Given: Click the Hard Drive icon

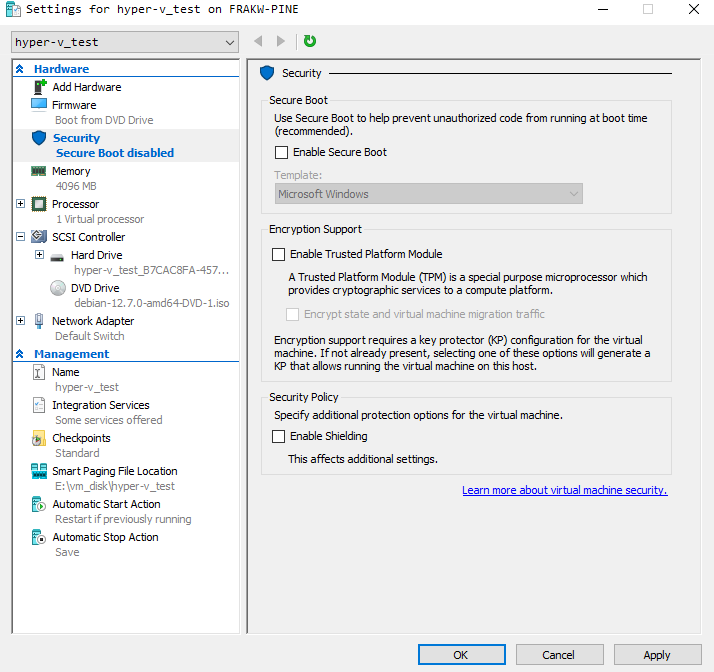Looking at the screenshot, I should 57,258.
